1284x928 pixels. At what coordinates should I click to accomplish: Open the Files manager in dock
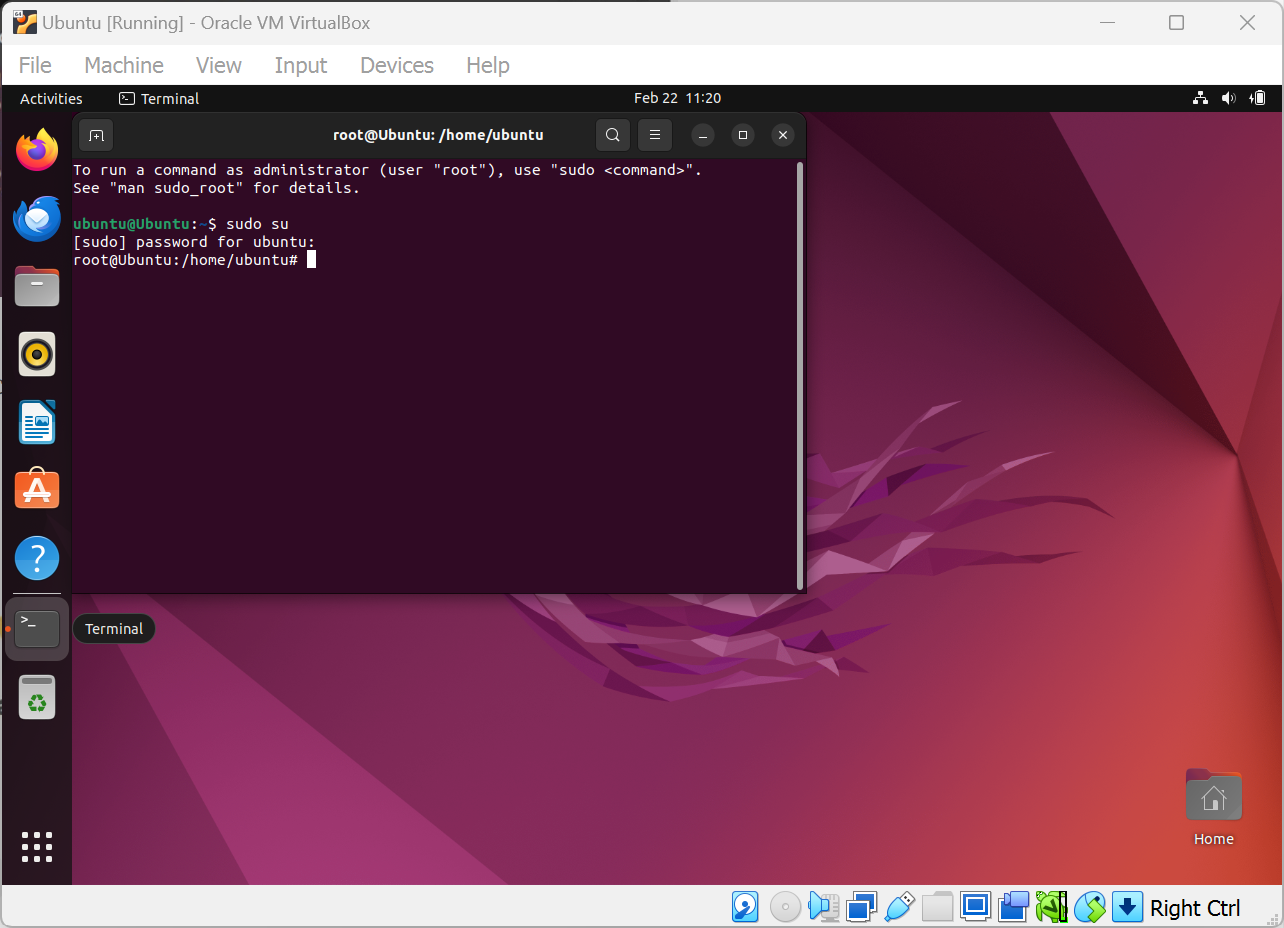[37, 286]
